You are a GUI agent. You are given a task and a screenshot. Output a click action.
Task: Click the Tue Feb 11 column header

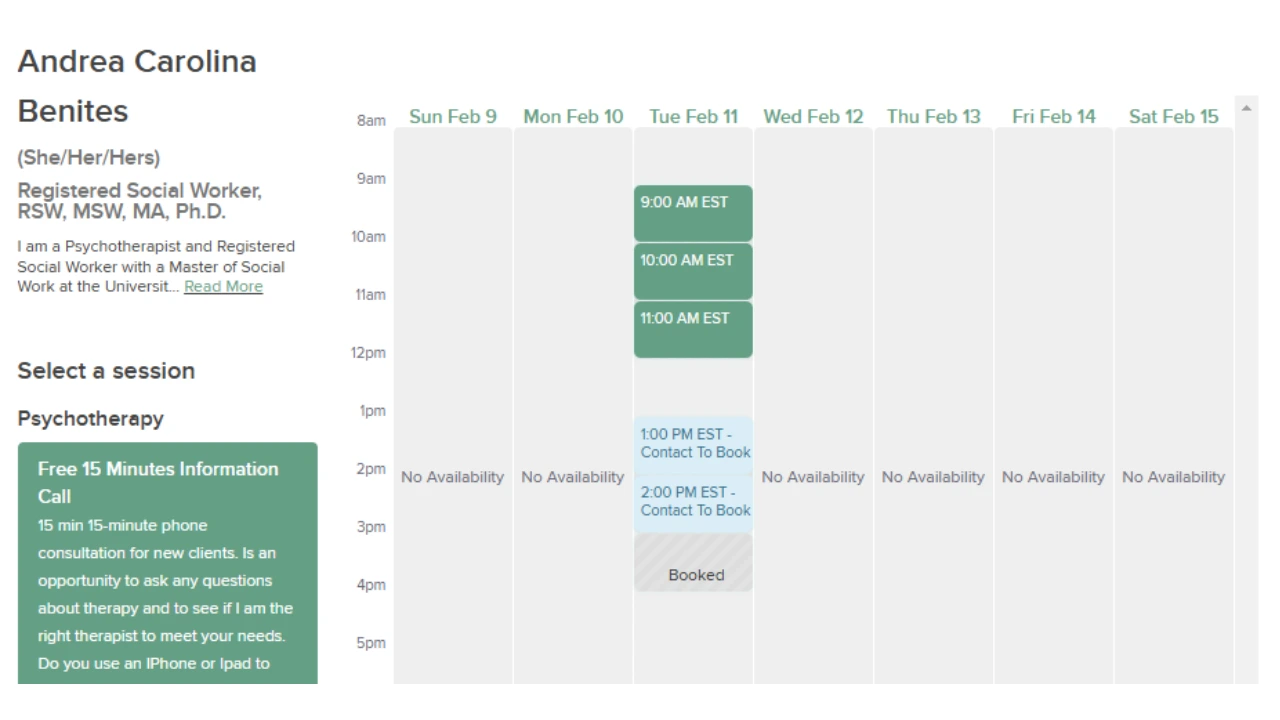(693, 117)
